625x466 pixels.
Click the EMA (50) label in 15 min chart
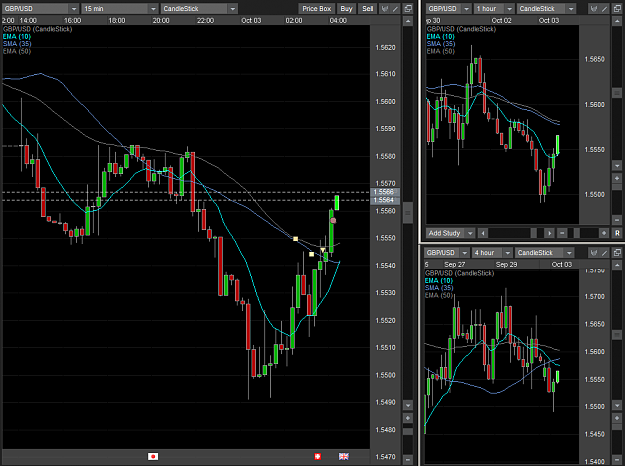point(17,51)
